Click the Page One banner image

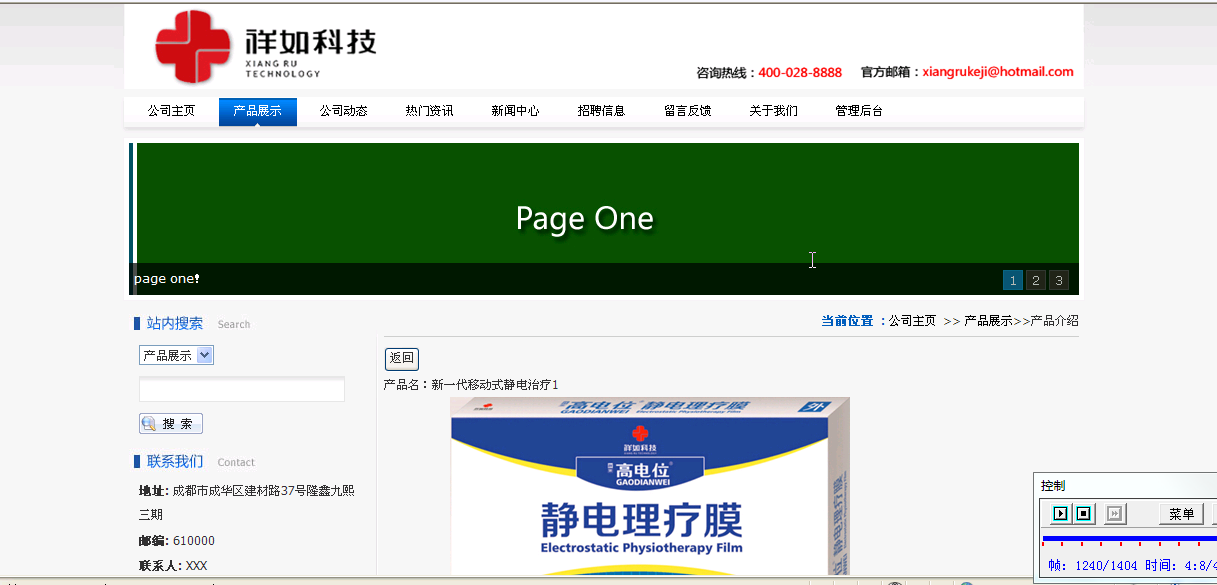coord(606,219)
